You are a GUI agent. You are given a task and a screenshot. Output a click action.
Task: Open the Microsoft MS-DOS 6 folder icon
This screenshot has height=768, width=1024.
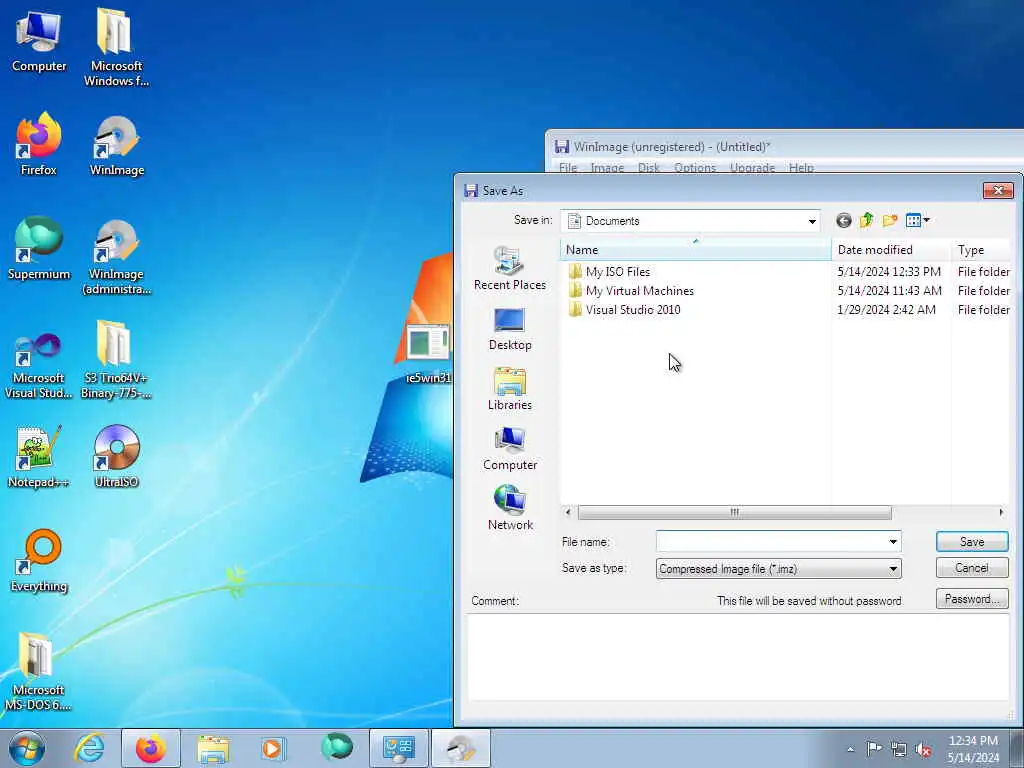click(39, 671)
